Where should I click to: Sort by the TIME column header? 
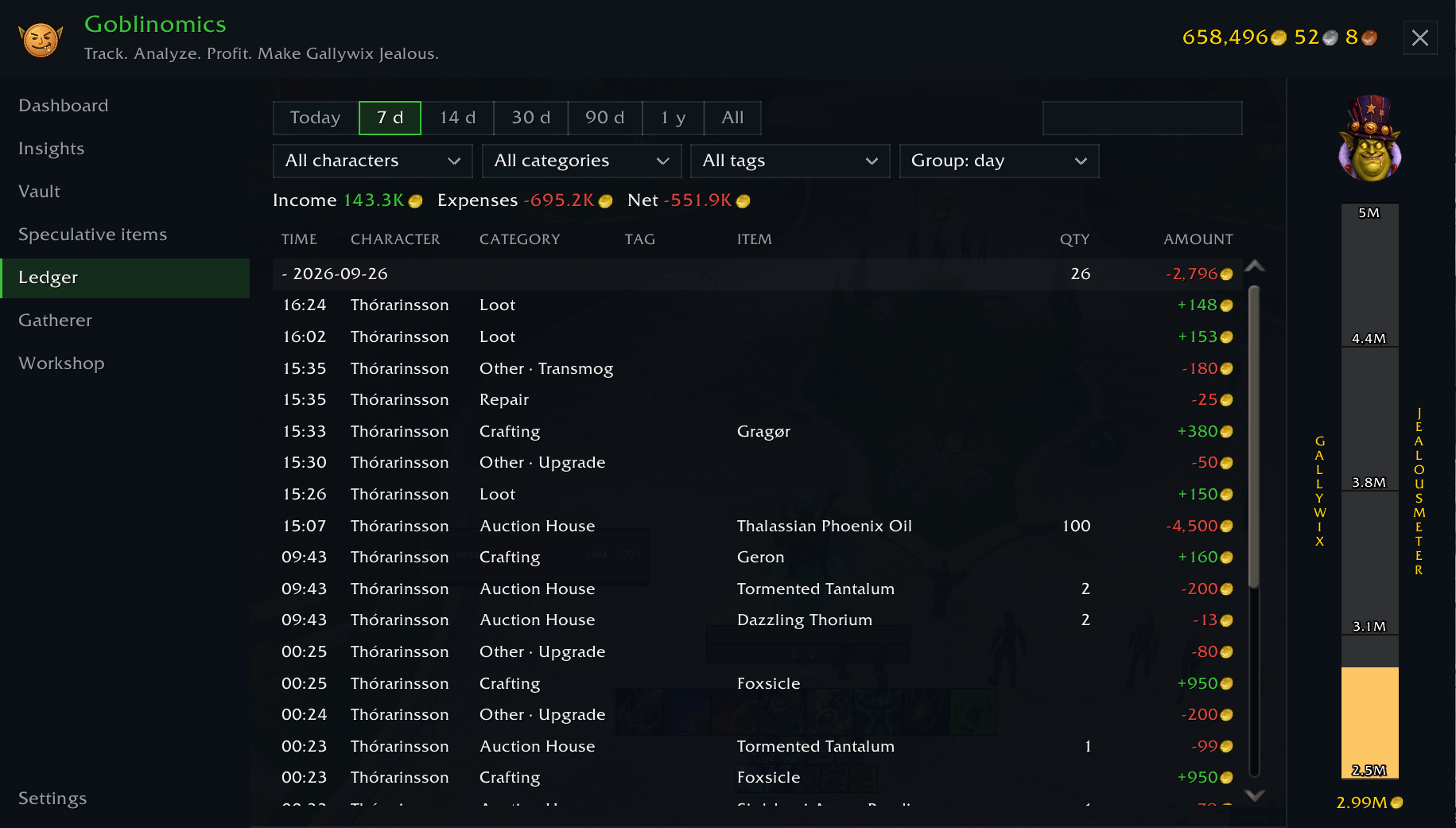pyautogui.click(x=299, y=239)
